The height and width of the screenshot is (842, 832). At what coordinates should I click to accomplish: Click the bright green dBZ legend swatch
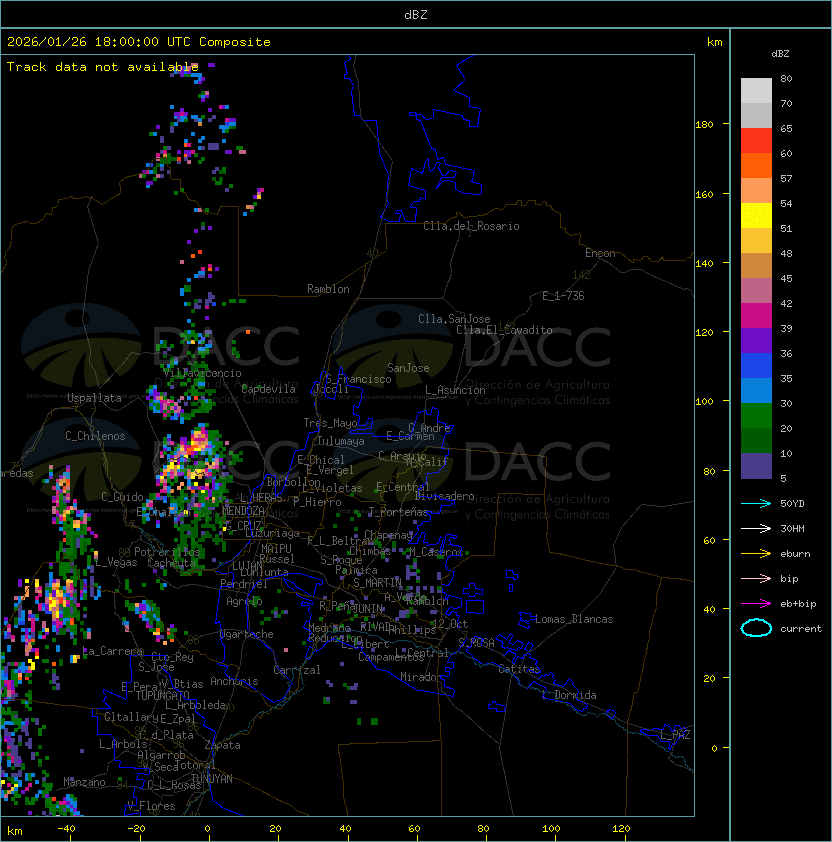[x=756, y=415]
